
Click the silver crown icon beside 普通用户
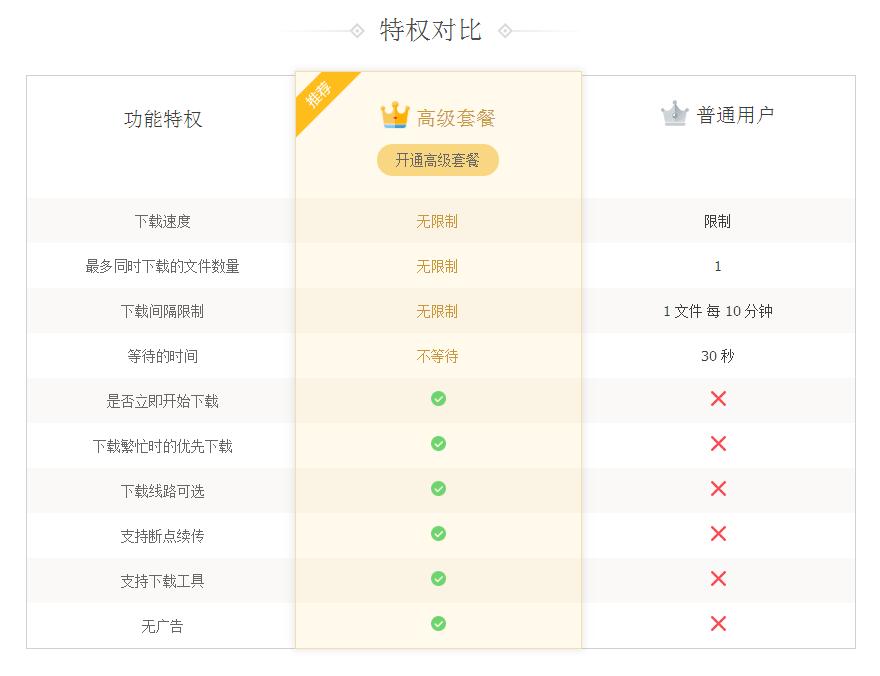point(675,114)
